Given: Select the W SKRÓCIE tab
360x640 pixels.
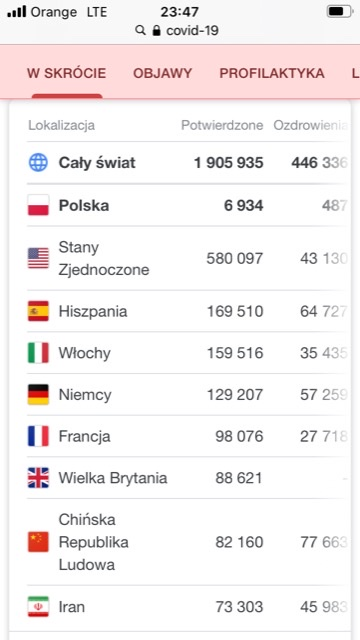Looking at the screenshot, I should pos(67,73).
